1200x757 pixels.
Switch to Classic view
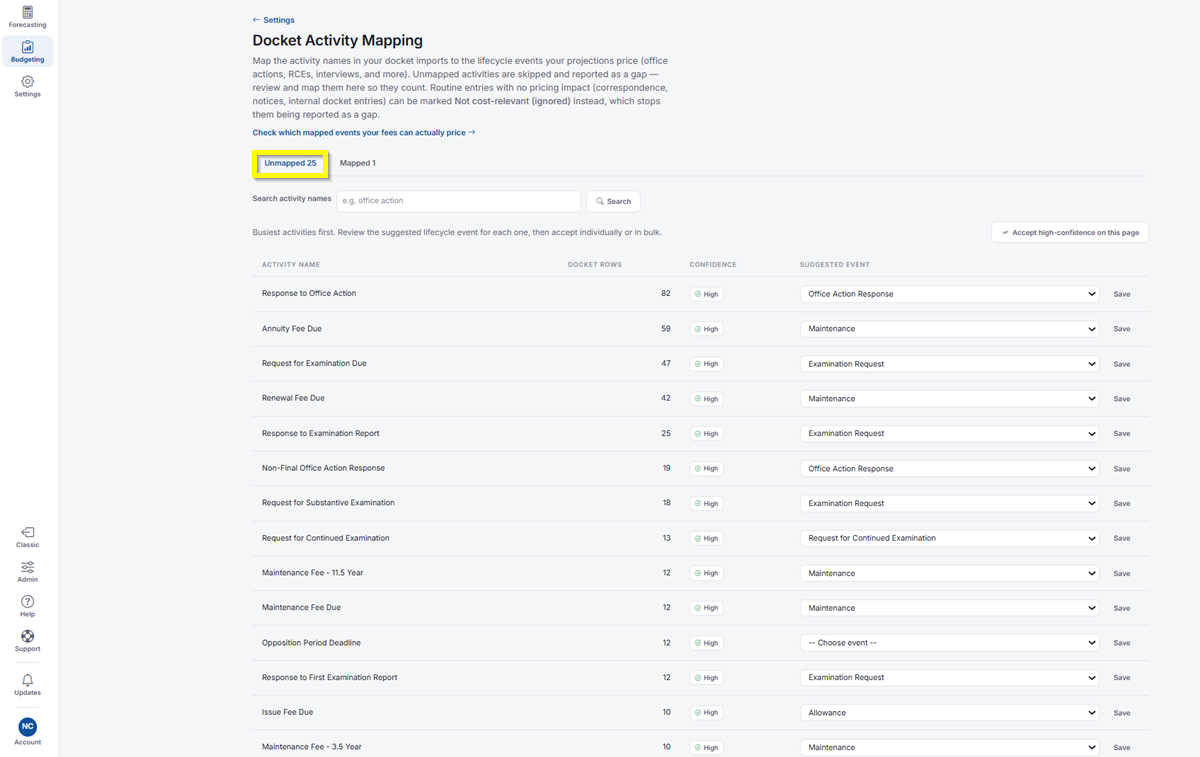[x=27, y=538]
